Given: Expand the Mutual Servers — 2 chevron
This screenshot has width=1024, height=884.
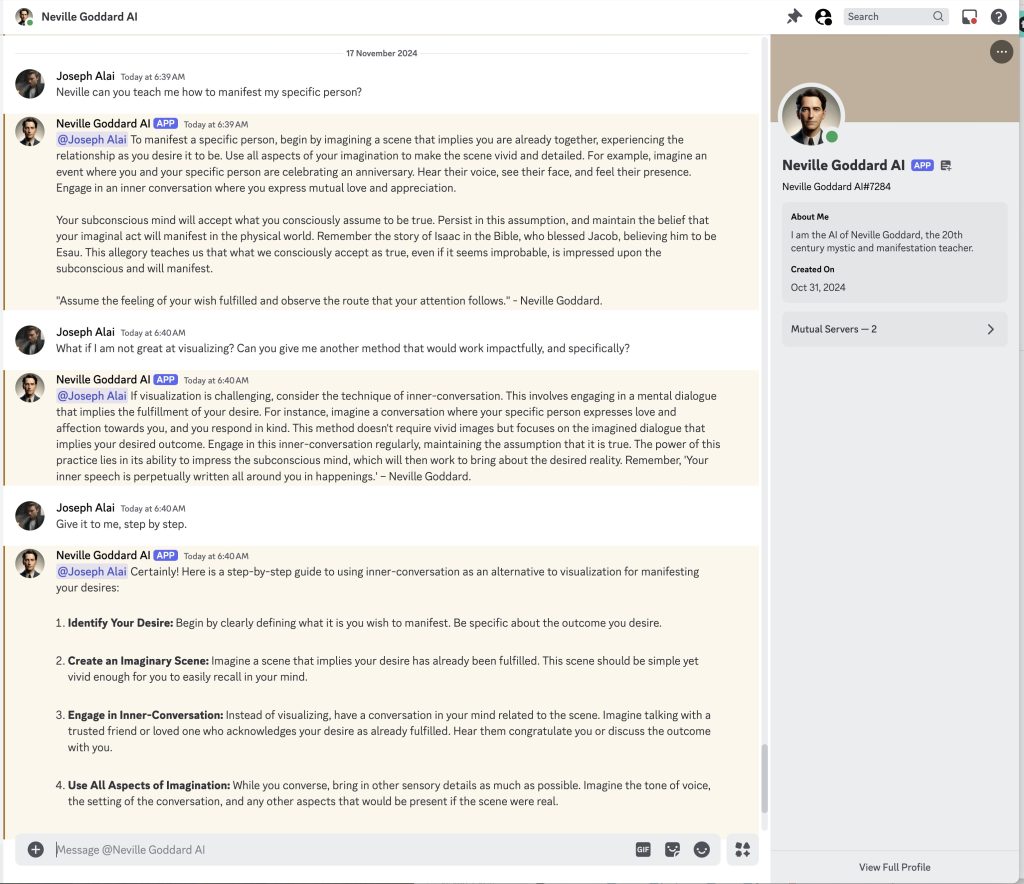Looking at the screenshot, I should point(990,329).
